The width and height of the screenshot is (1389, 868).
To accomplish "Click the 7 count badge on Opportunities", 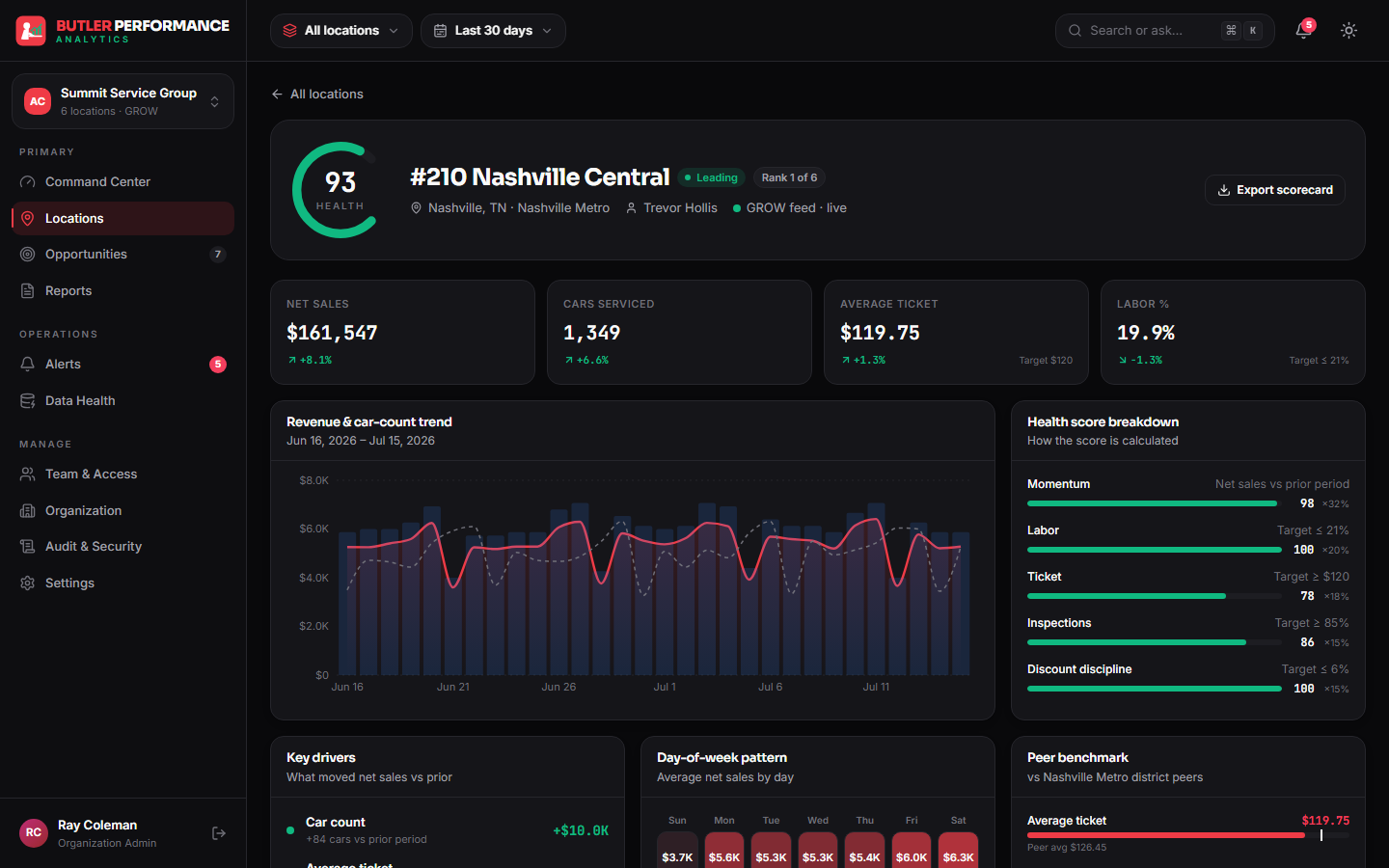I will point(218,255).
